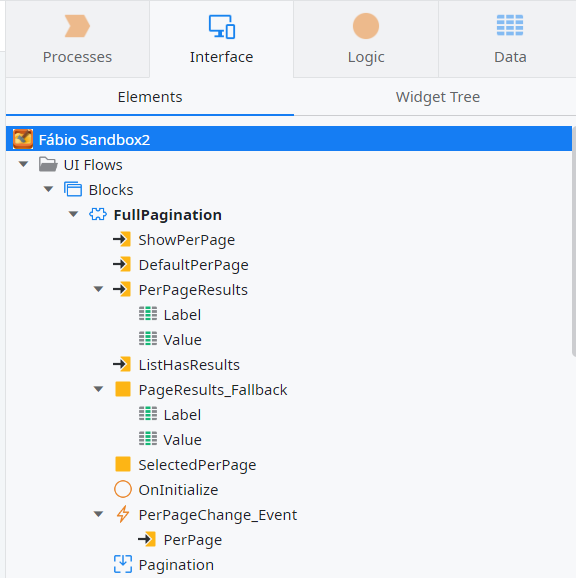Image resolution: width=576 pixels, height=578 pixels.
Task: Select the FullPagination block label
Action: point(168,215)
